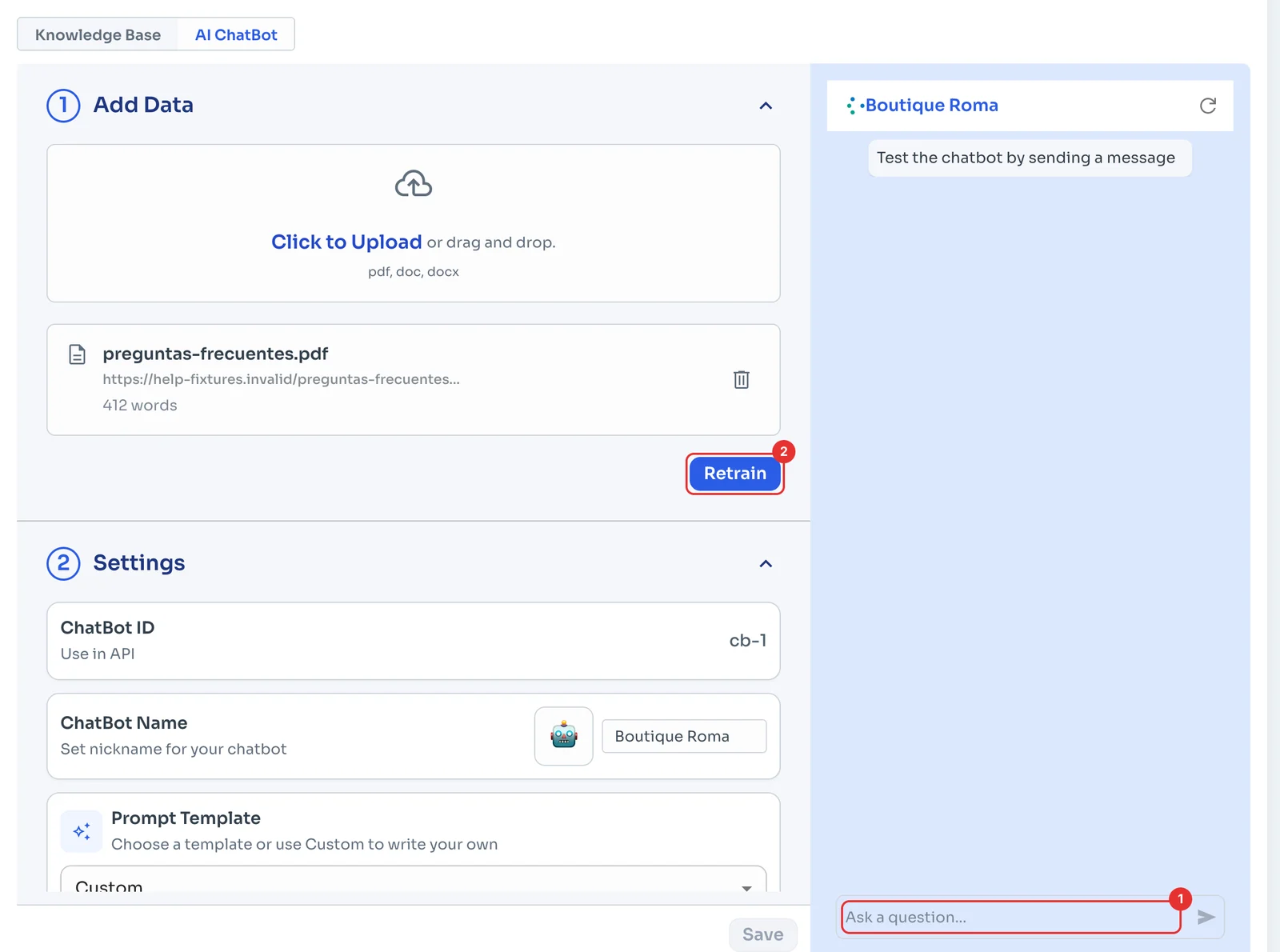The width and height of the screenshot is (1280, 952).
Task: Click the Click to Upload link
Action: 346,242
